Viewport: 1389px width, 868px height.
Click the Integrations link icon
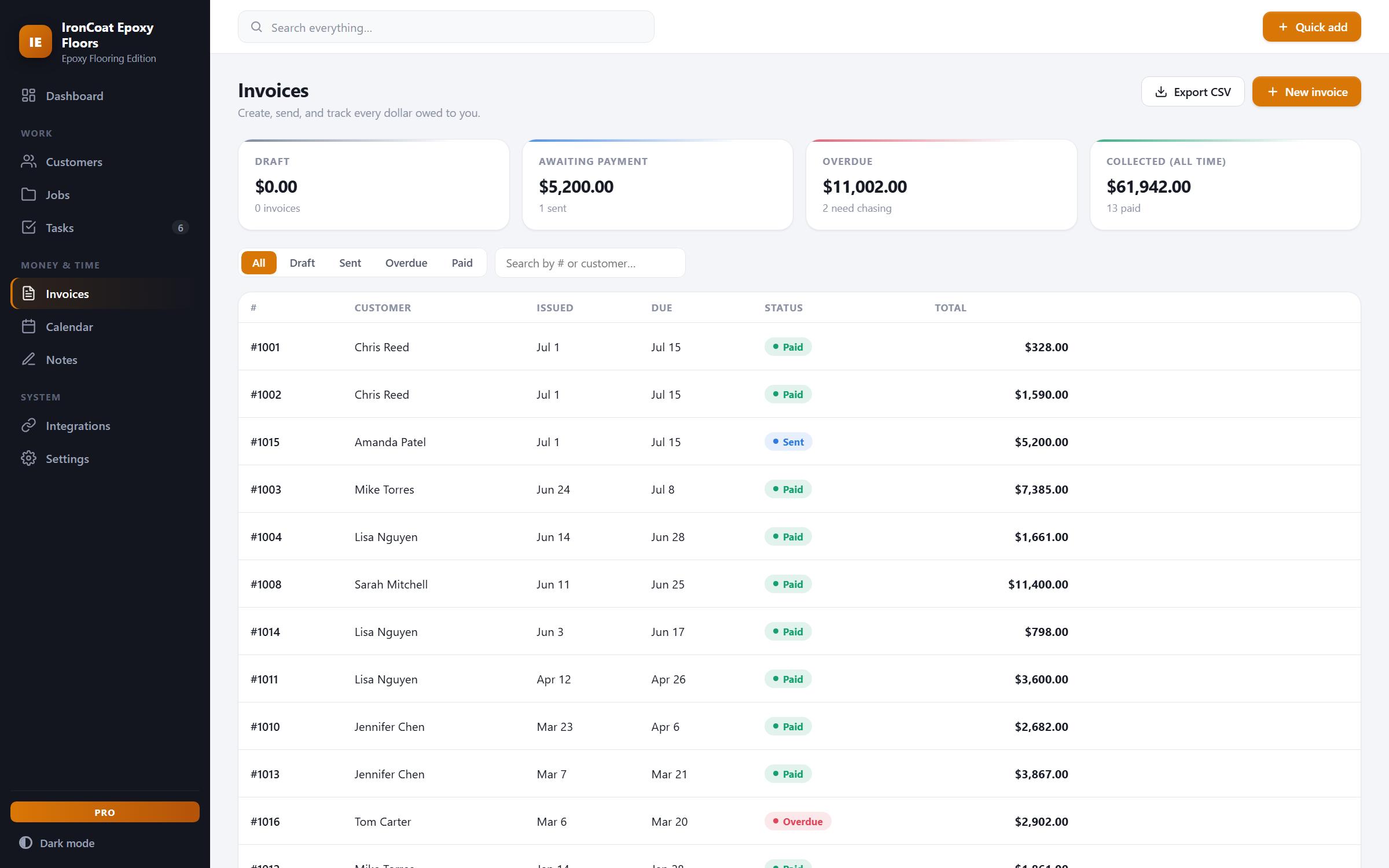28,425
